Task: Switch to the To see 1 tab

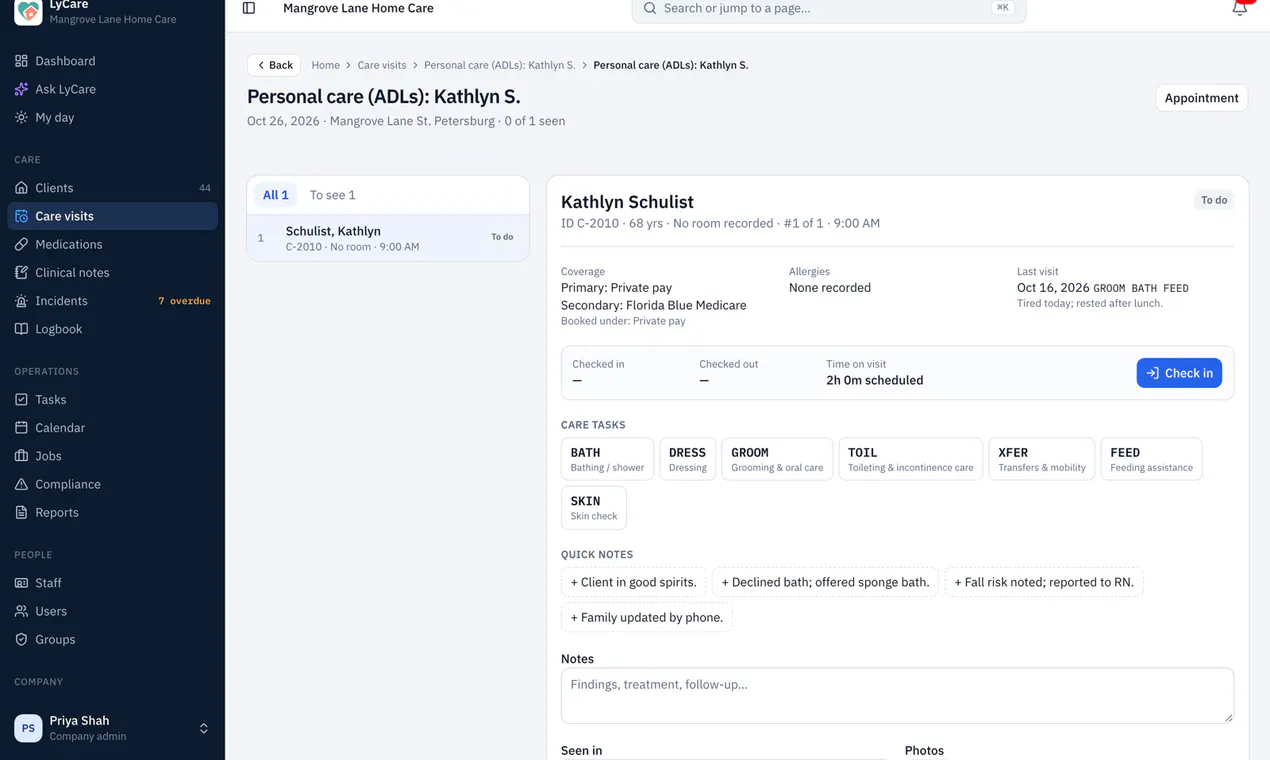Action: [332, 195]
